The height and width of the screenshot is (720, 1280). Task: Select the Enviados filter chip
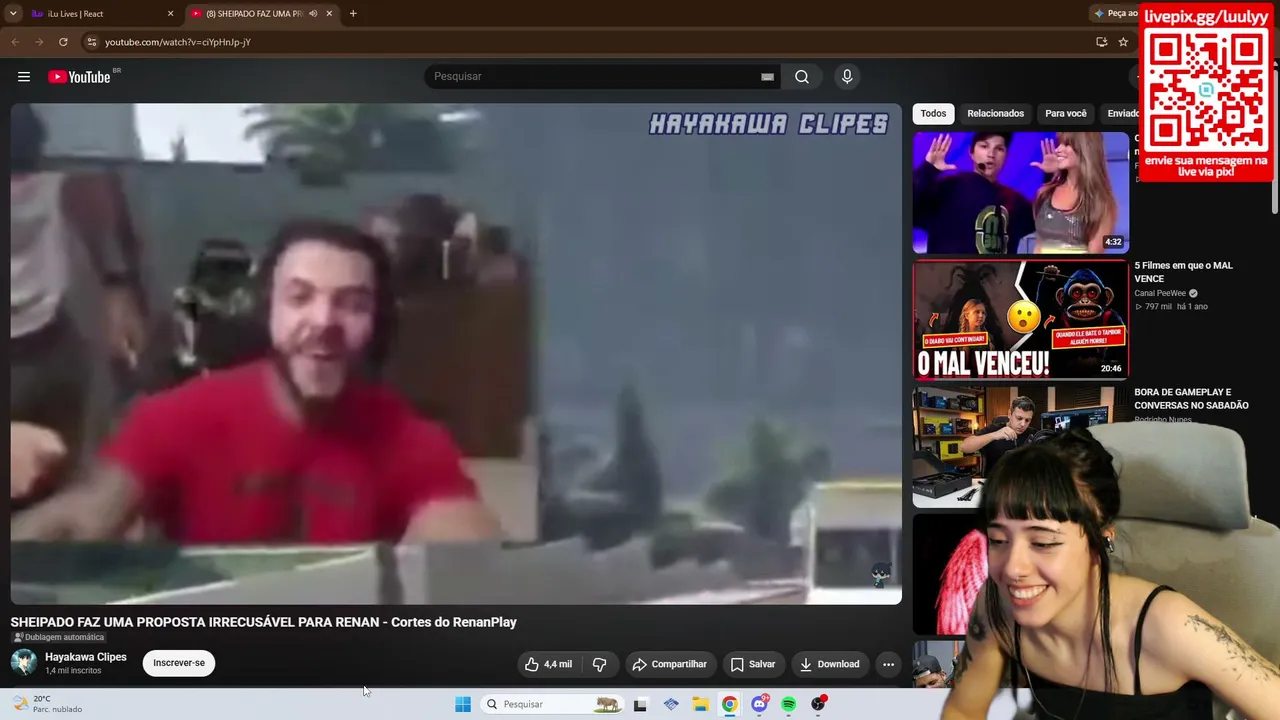point(1122,114)
